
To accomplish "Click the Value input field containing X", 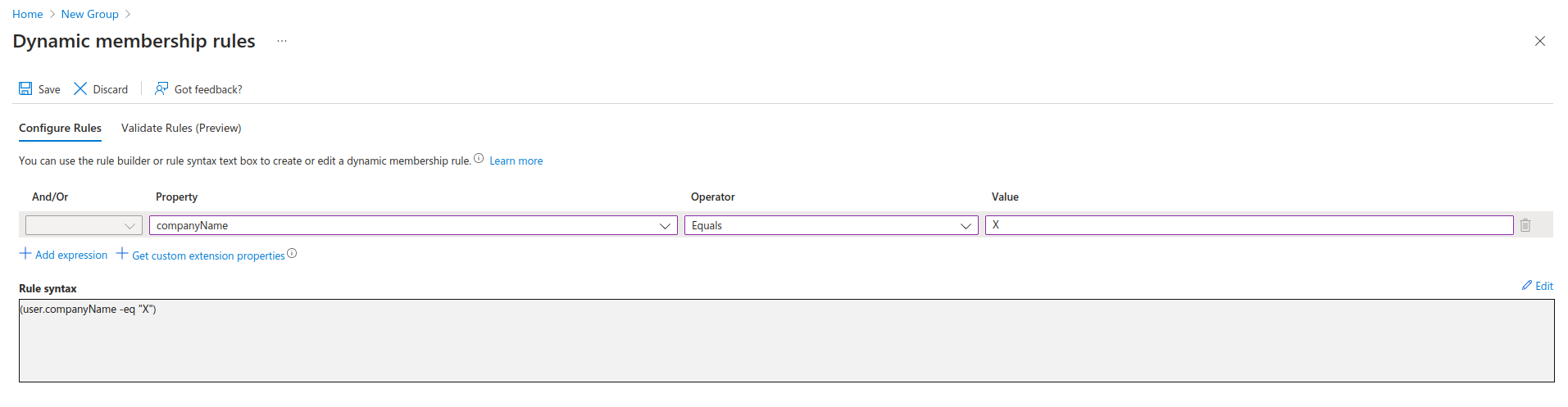I will pos(1248,225).
